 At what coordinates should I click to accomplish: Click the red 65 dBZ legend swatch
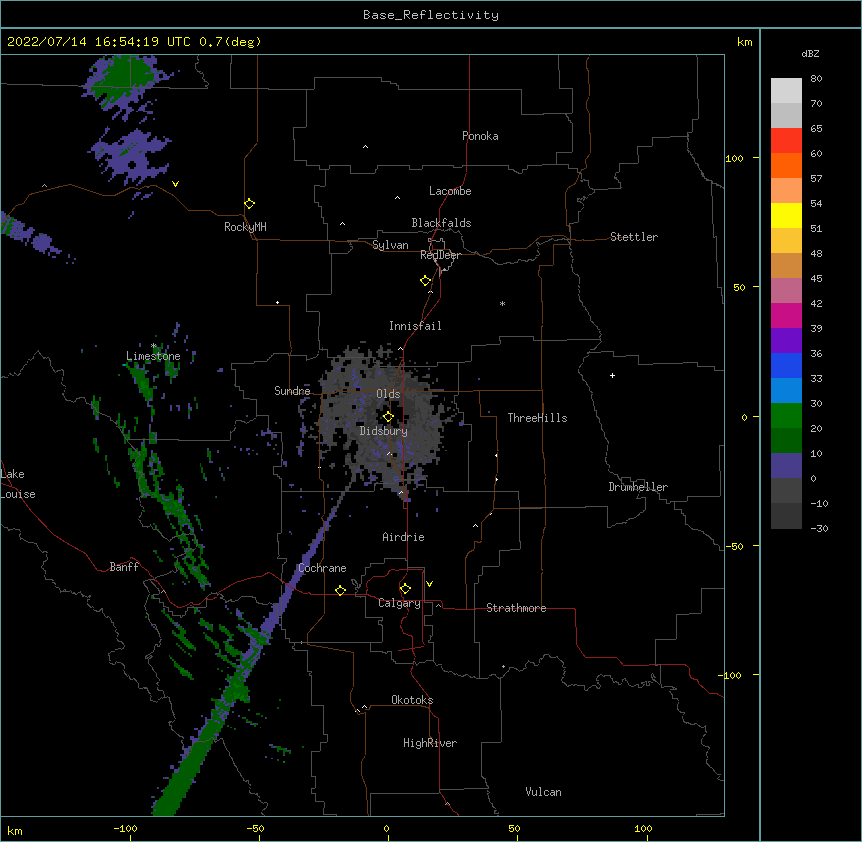786,141
